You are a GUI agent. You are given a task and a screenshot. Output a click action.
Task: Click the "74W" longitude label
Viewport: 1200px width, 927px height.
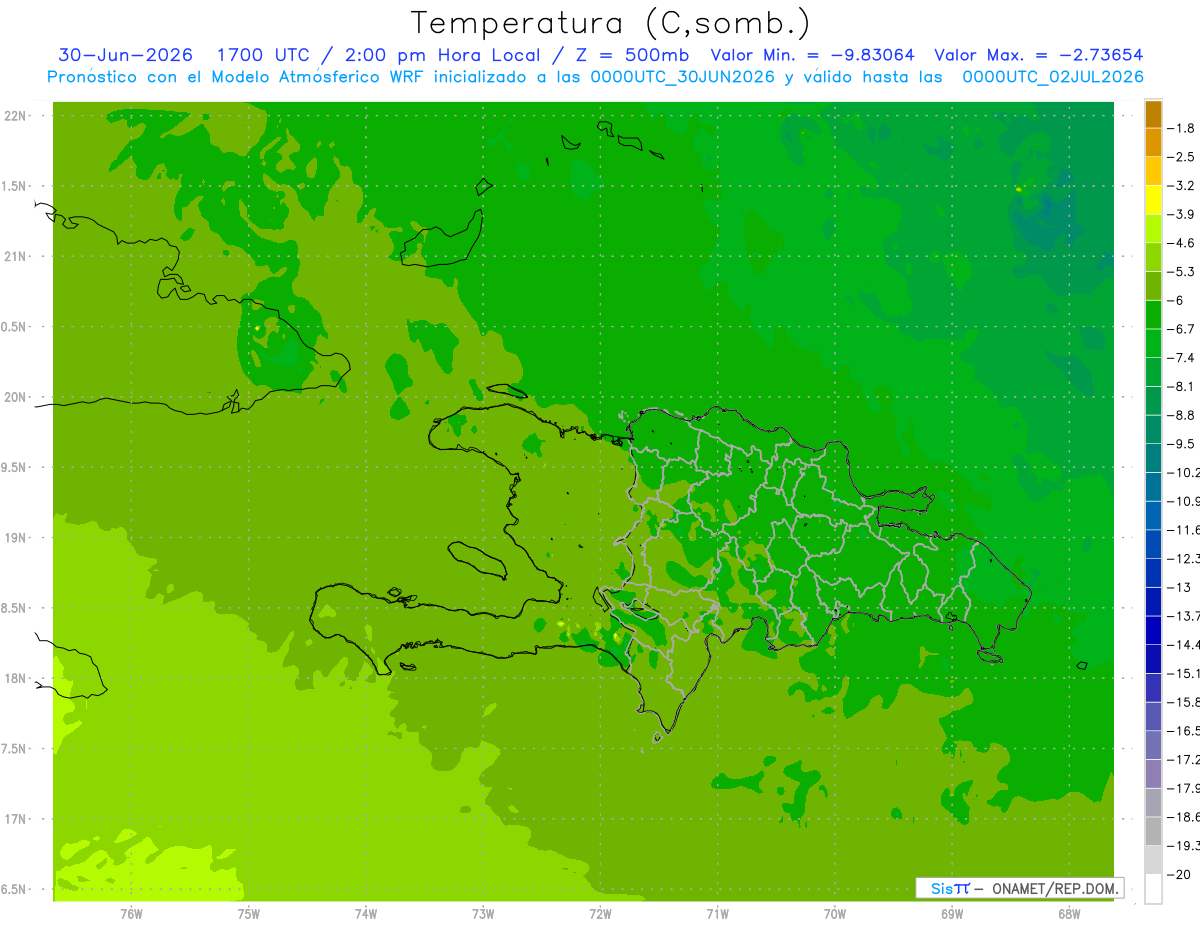tap(365, 913)
